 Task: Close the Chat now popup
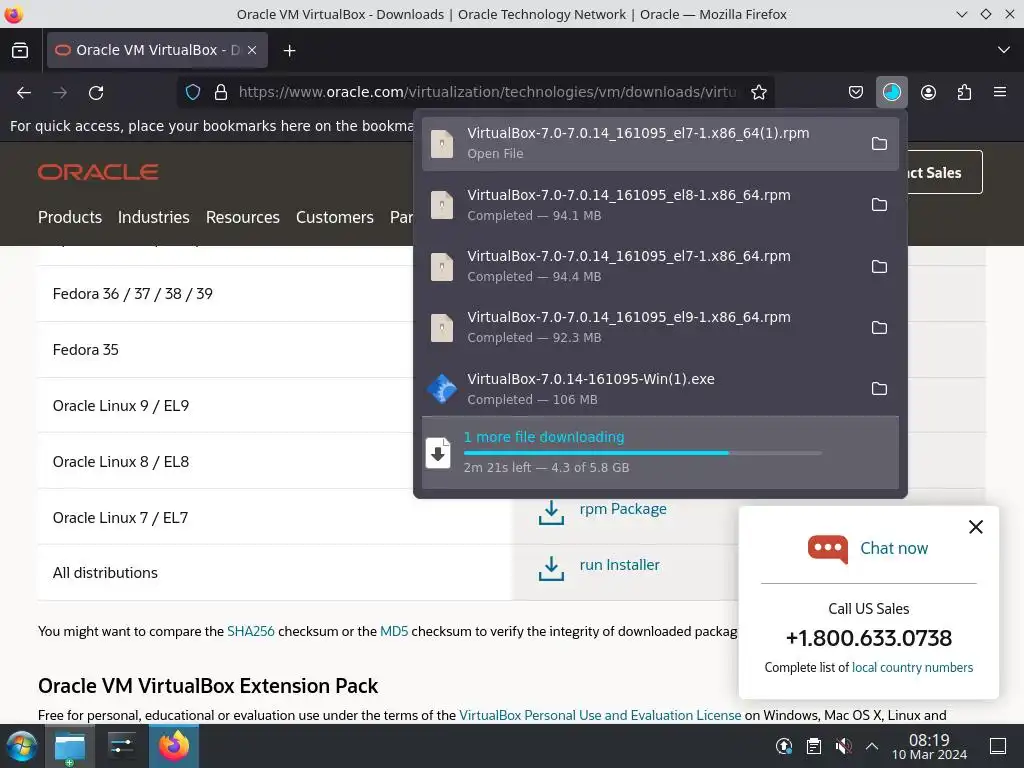coord(976,527)
